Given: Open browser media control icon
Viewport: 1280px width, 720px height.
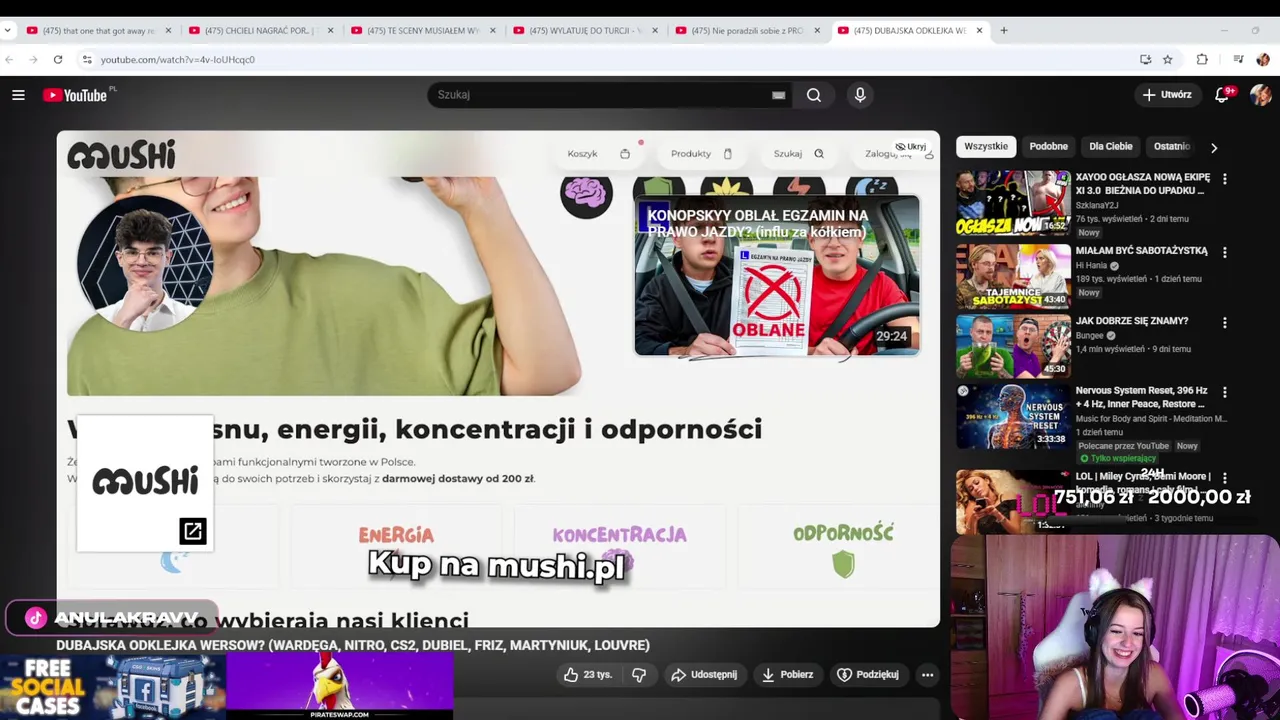Looking at the screenshot, I should [1238, 59].
